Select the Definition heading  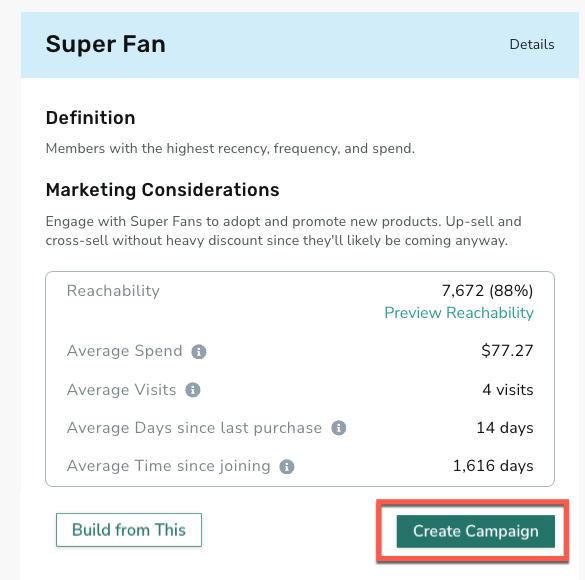[x=90, y=118]
